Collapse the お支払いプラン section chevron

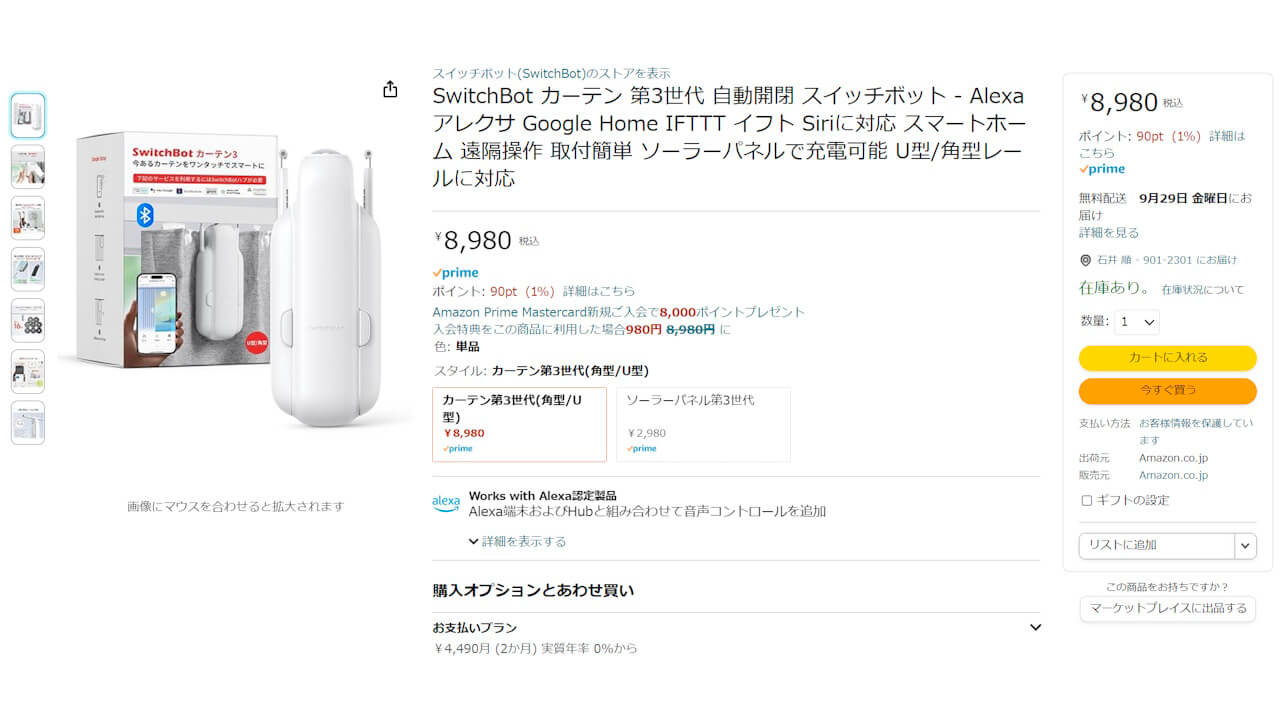[x=1037, y=627]
